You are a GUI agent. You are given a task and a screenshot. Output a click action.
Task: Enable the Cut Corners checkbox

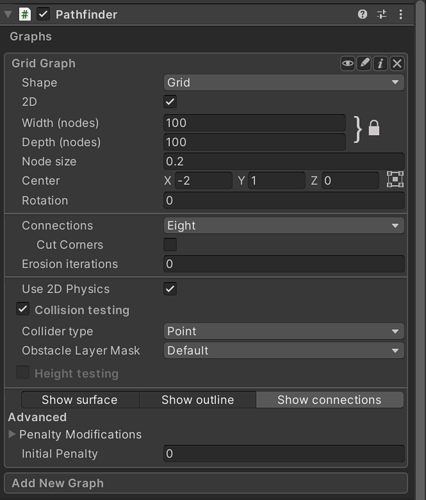pos(170,245)
